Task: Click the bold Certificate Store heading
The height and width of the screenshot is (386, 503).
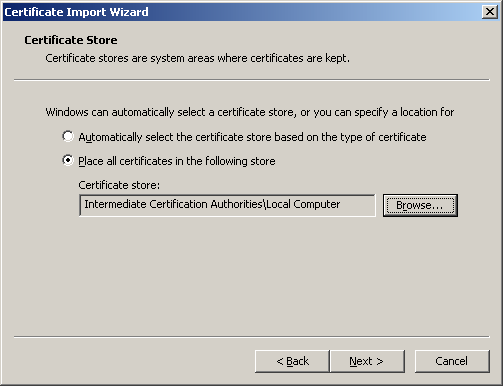Action: pyautogui.click(x=71, y=40)
